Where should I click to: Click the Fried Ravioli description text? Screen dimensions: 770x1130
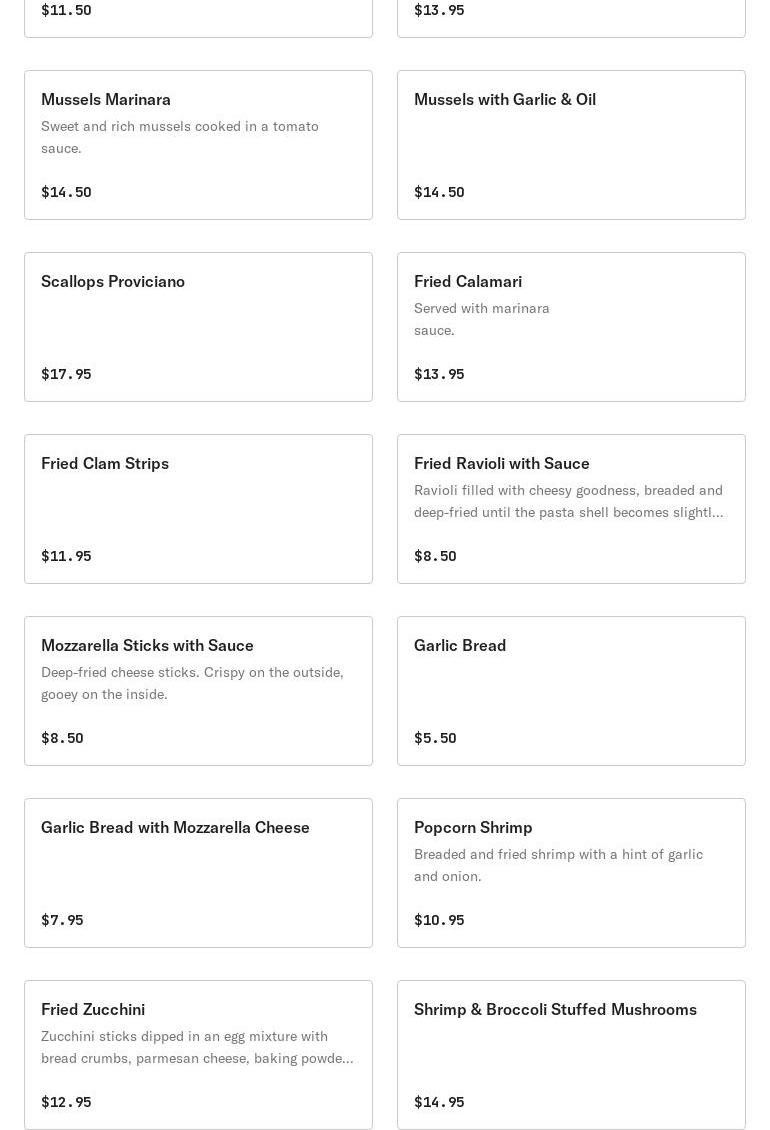pos(568,501)
